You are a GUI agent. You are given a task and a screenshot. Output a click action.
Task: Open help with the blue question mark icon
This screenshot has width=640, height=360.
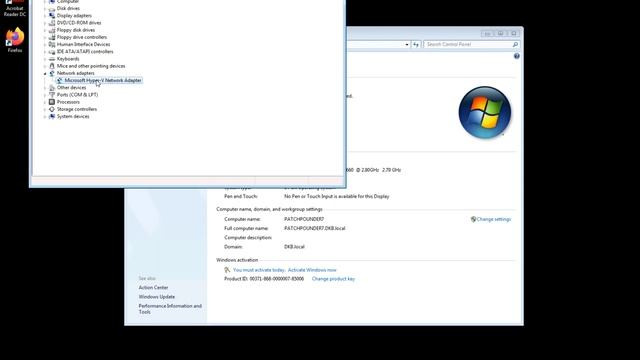(x=516, y=56)
